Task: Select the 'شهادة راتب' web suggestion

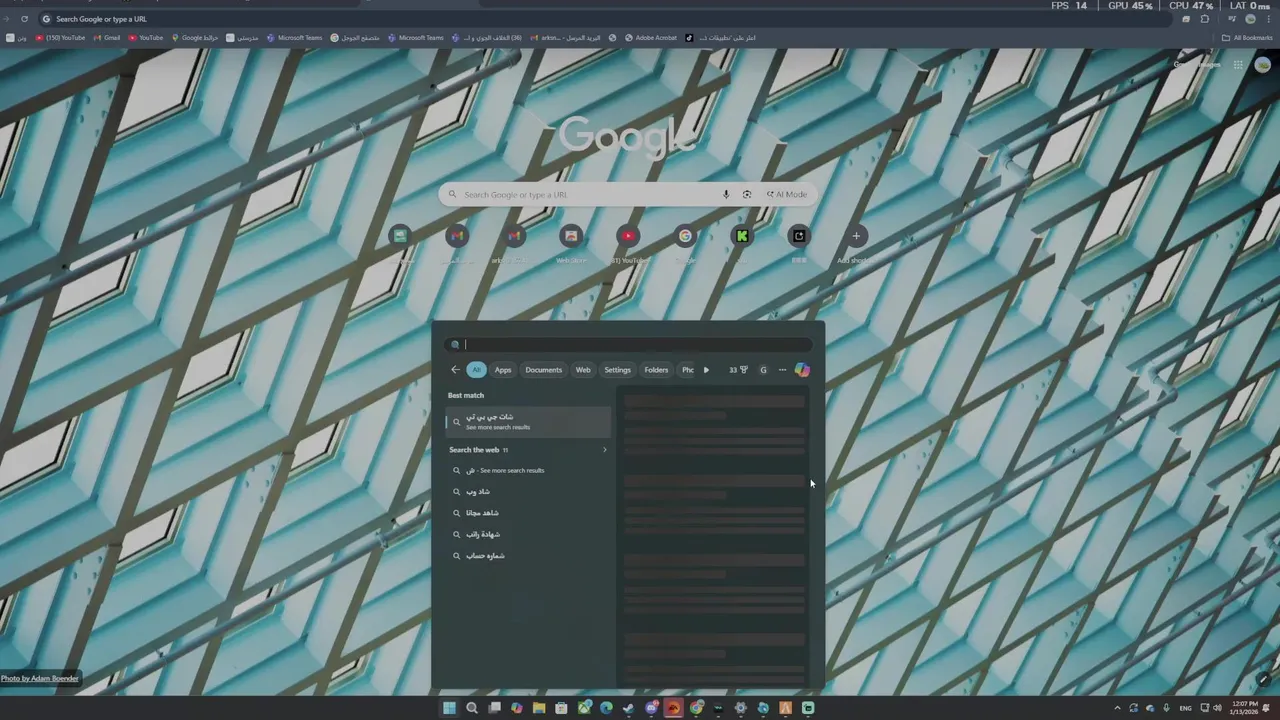Action: pos(528,534)
